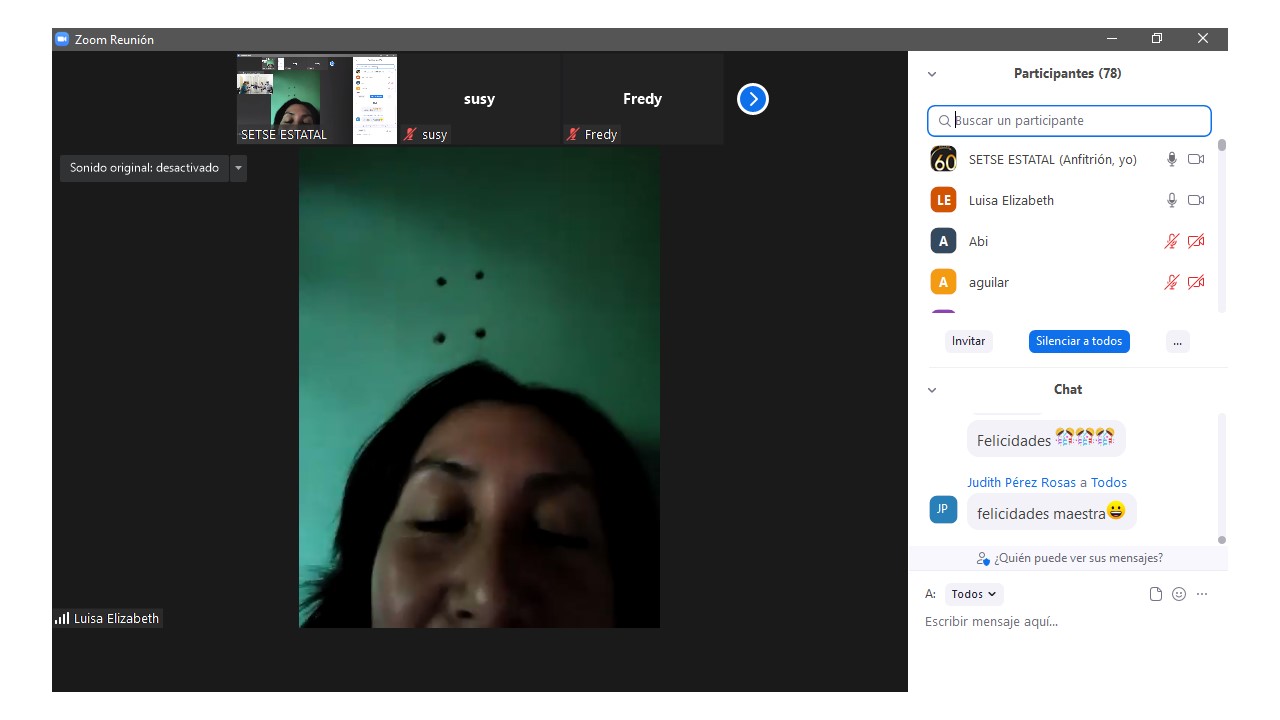Select the Fredy video tile
This screenshot has height=720, width=1280.
tap(643, 99)
